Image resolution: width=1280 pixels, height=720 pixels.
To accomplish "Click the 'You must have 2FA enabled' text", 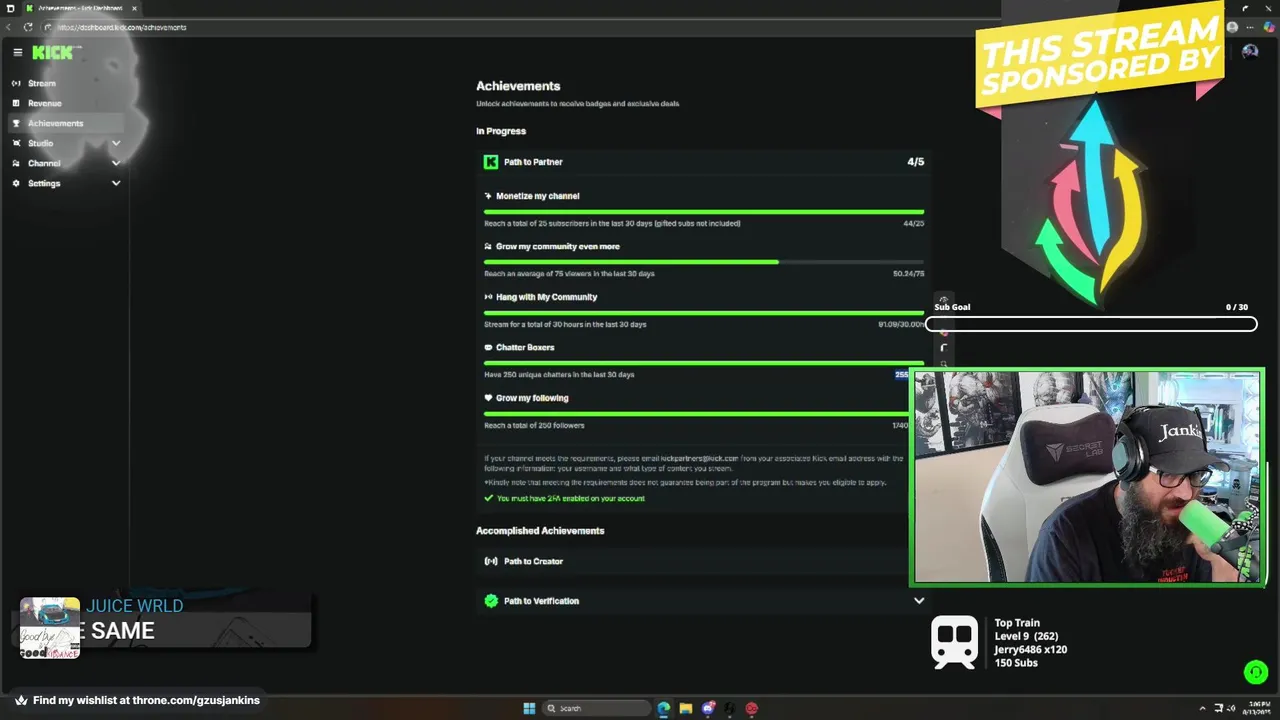I will point(571,498).
